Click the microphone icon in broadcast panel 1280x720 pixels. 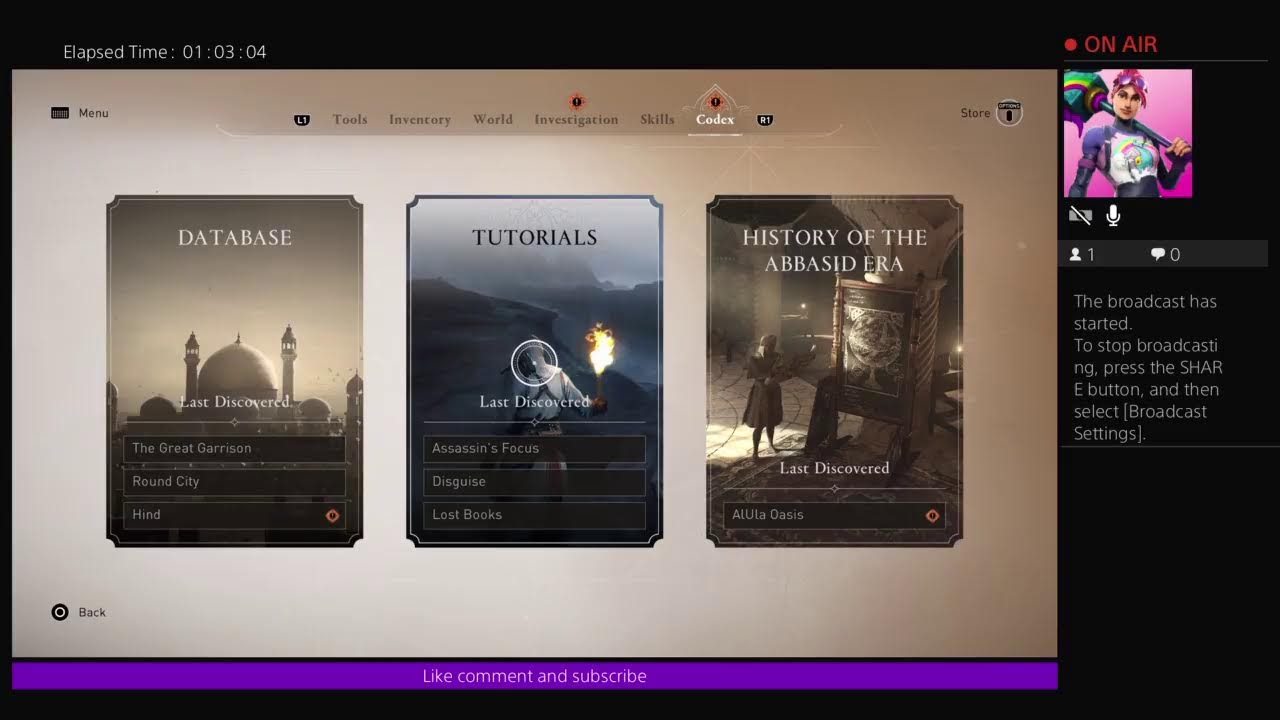click(x=1113, y=215)
